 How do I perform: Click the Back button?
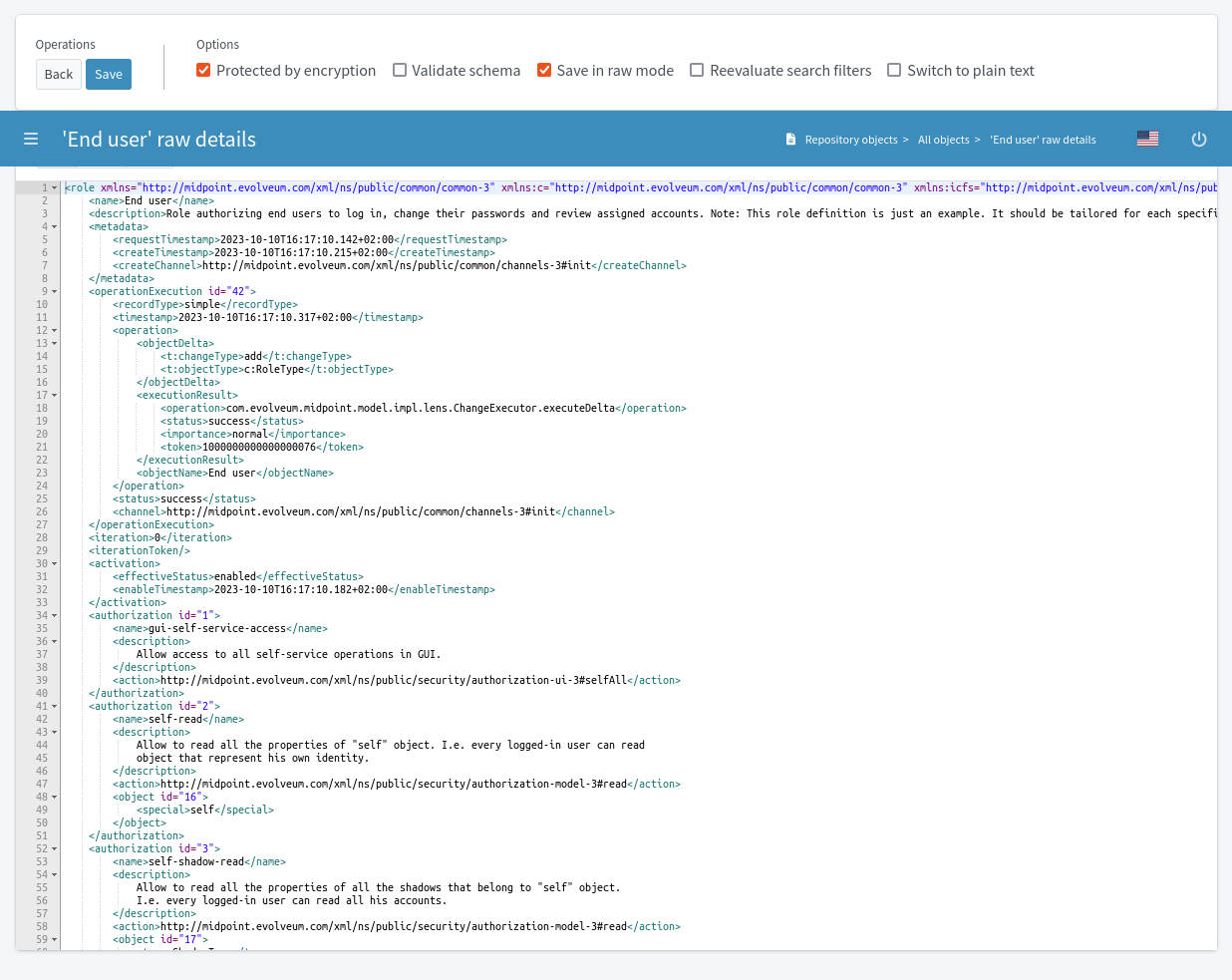click(58, 74)
